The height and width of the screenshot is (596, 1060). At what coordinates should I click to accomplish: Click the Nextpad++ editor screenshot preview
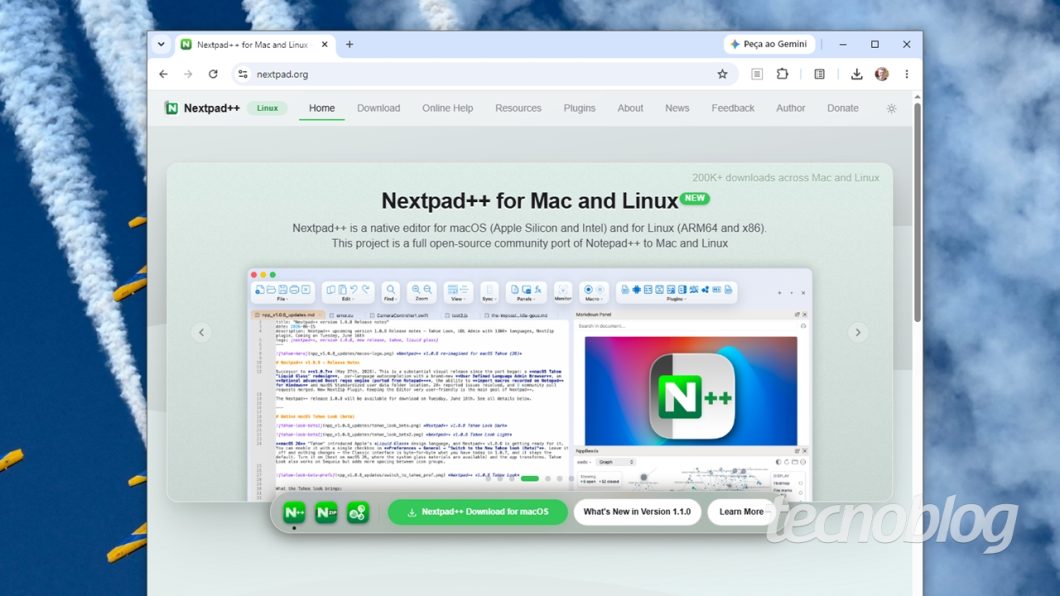tap(530, 384)
